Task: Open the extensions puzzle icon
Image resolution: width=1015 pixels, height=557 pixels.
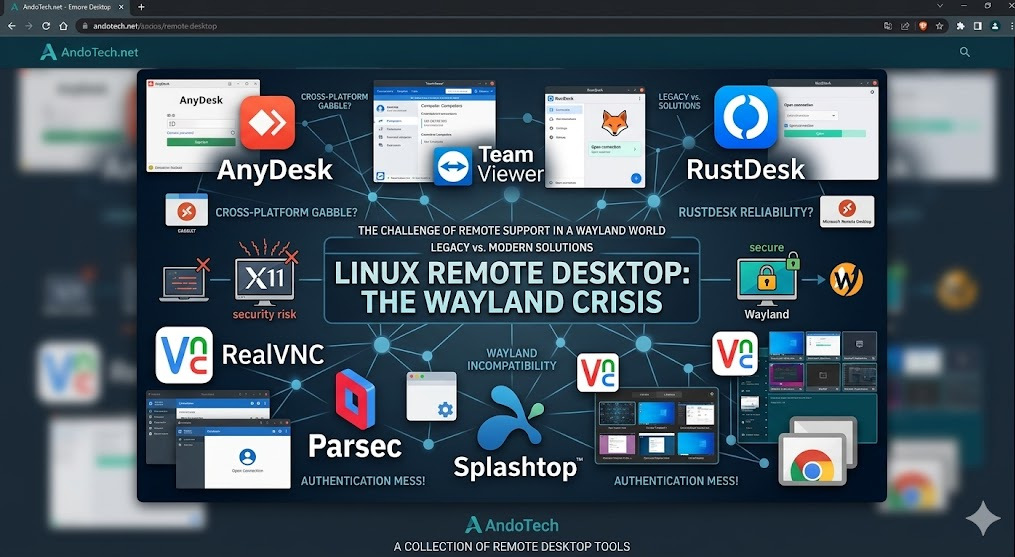Action: pos(961,26)
